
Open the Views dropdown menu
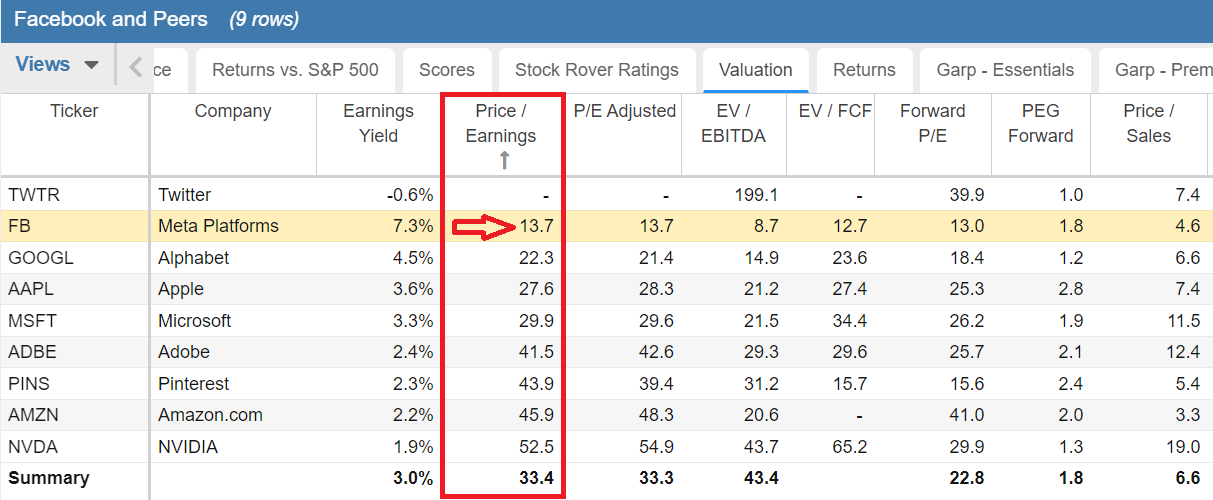pyautogui.click(x=58, y=65)
